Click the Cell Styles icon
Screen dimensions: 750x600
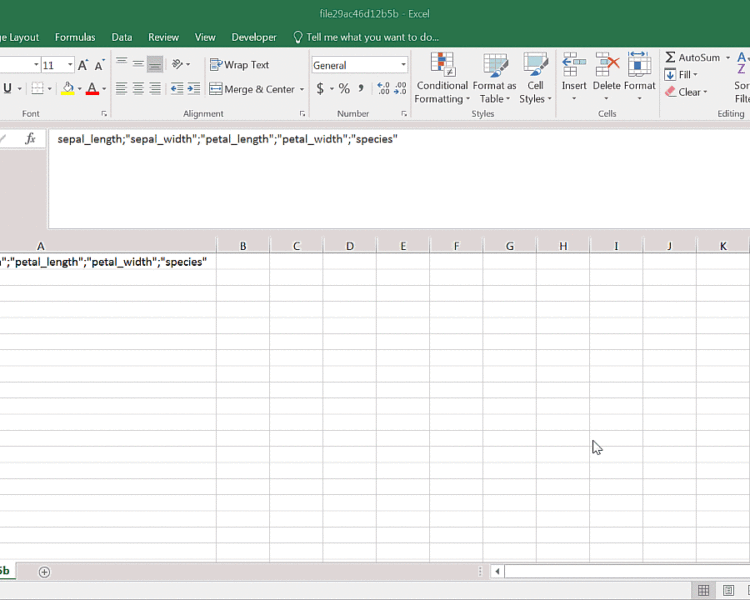pos(535,67)
